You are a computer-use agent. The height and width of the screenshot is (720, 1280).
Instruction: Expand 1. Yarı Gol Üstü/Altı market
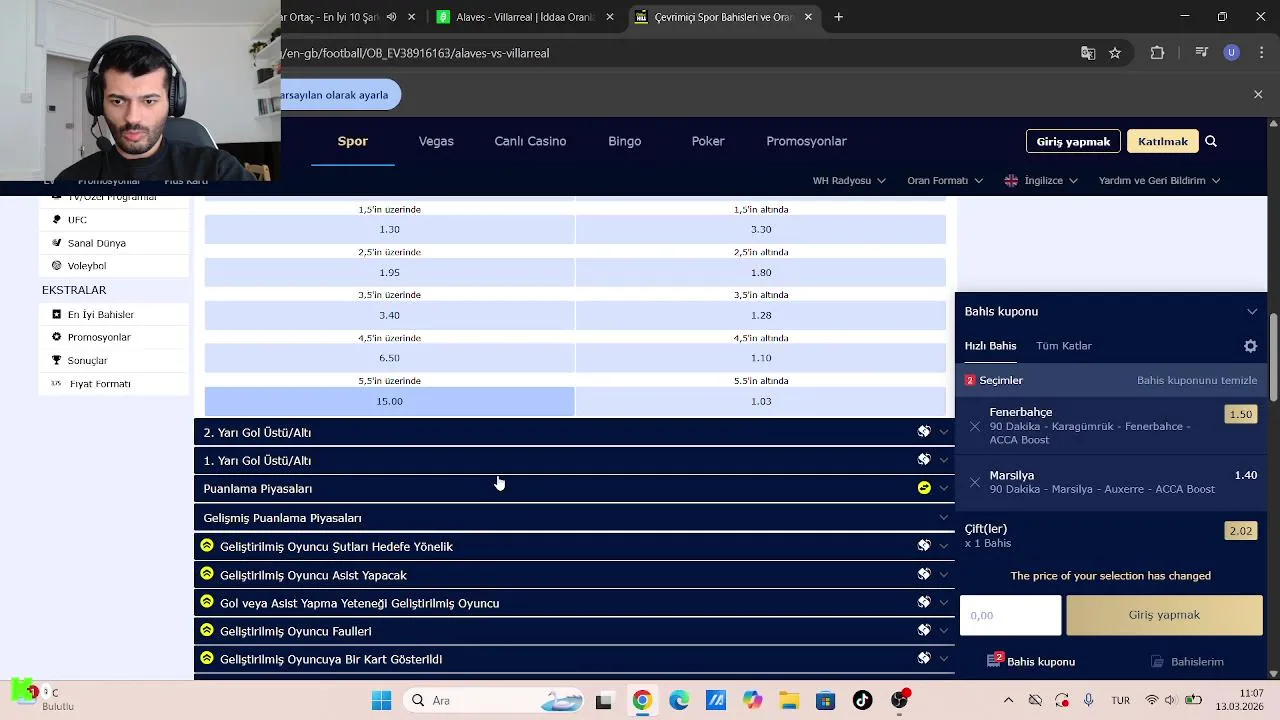point(574,460)
